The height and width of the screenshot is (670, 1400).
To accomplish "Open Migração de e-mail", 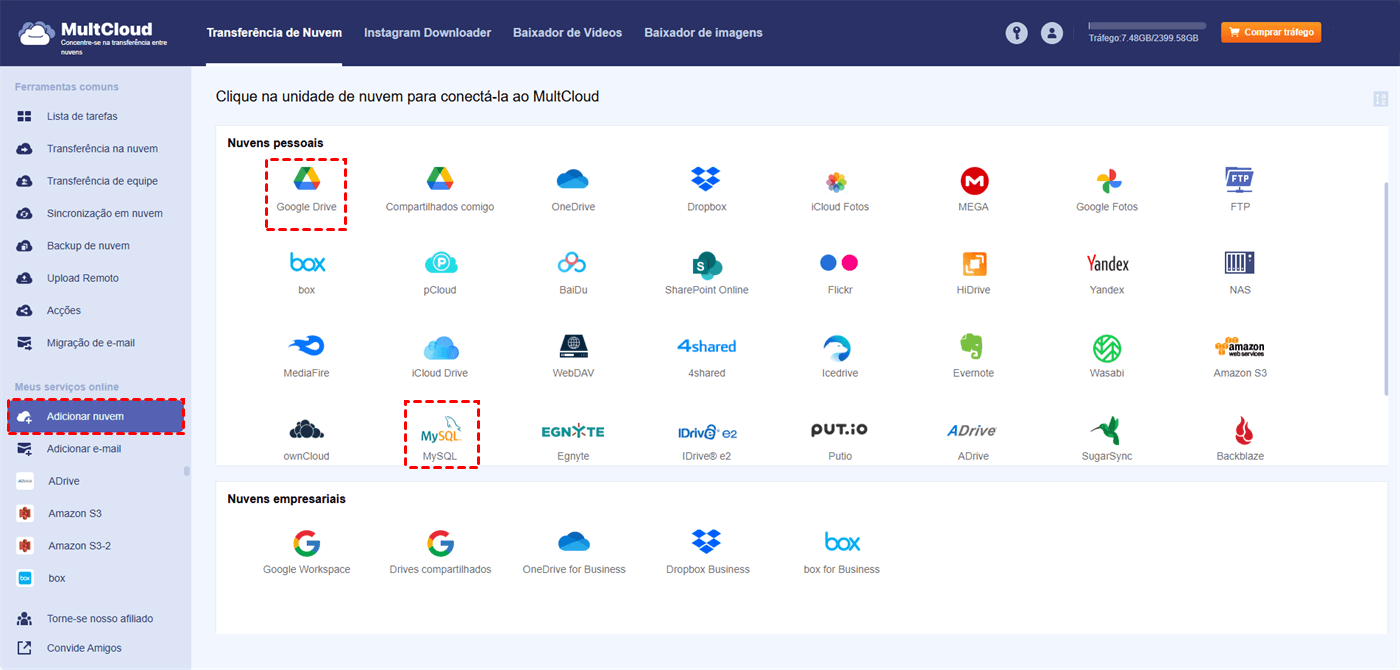I will pos(90,343).
